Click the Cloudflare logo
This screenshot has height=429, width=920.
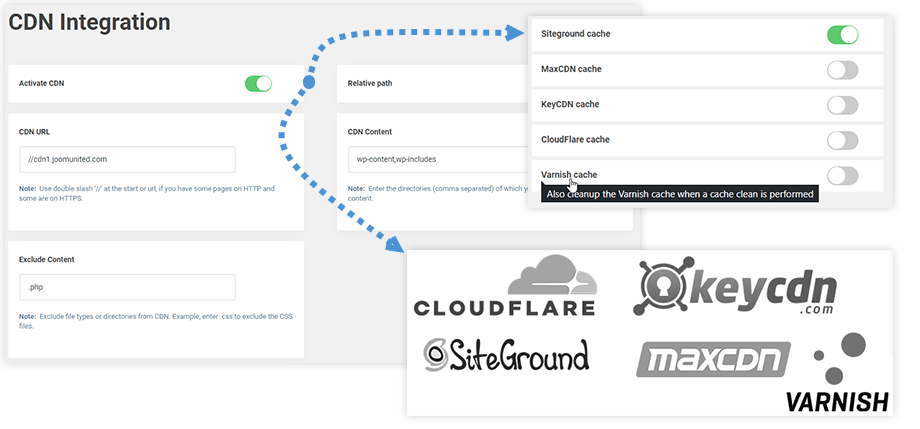tap(505, 286)
